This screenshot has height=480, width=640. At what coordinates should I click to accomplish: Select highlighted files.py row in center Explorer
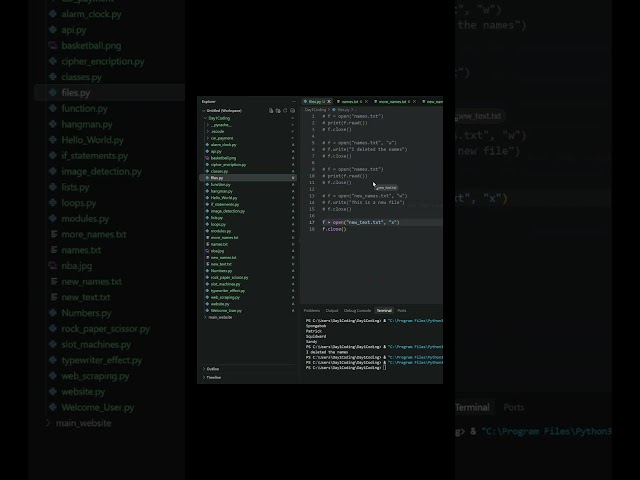248,178
